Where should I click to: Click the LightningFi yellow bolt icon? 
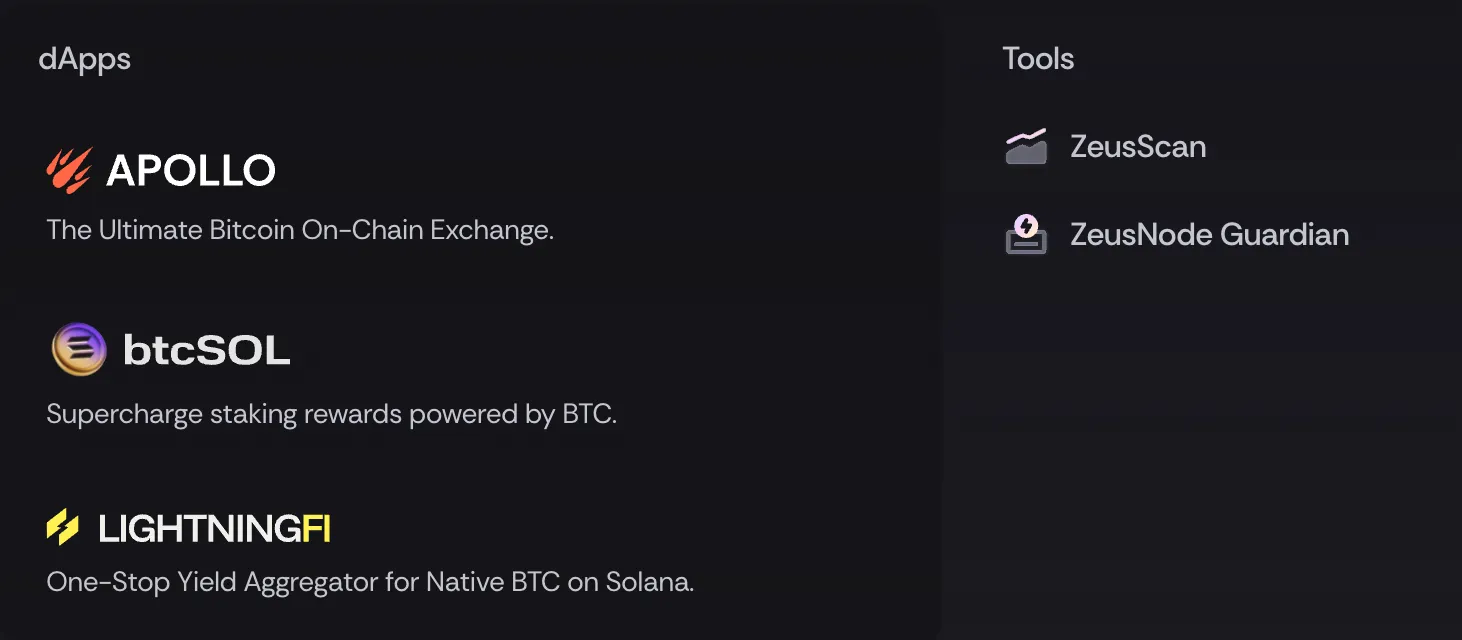(x=63, y=527)
